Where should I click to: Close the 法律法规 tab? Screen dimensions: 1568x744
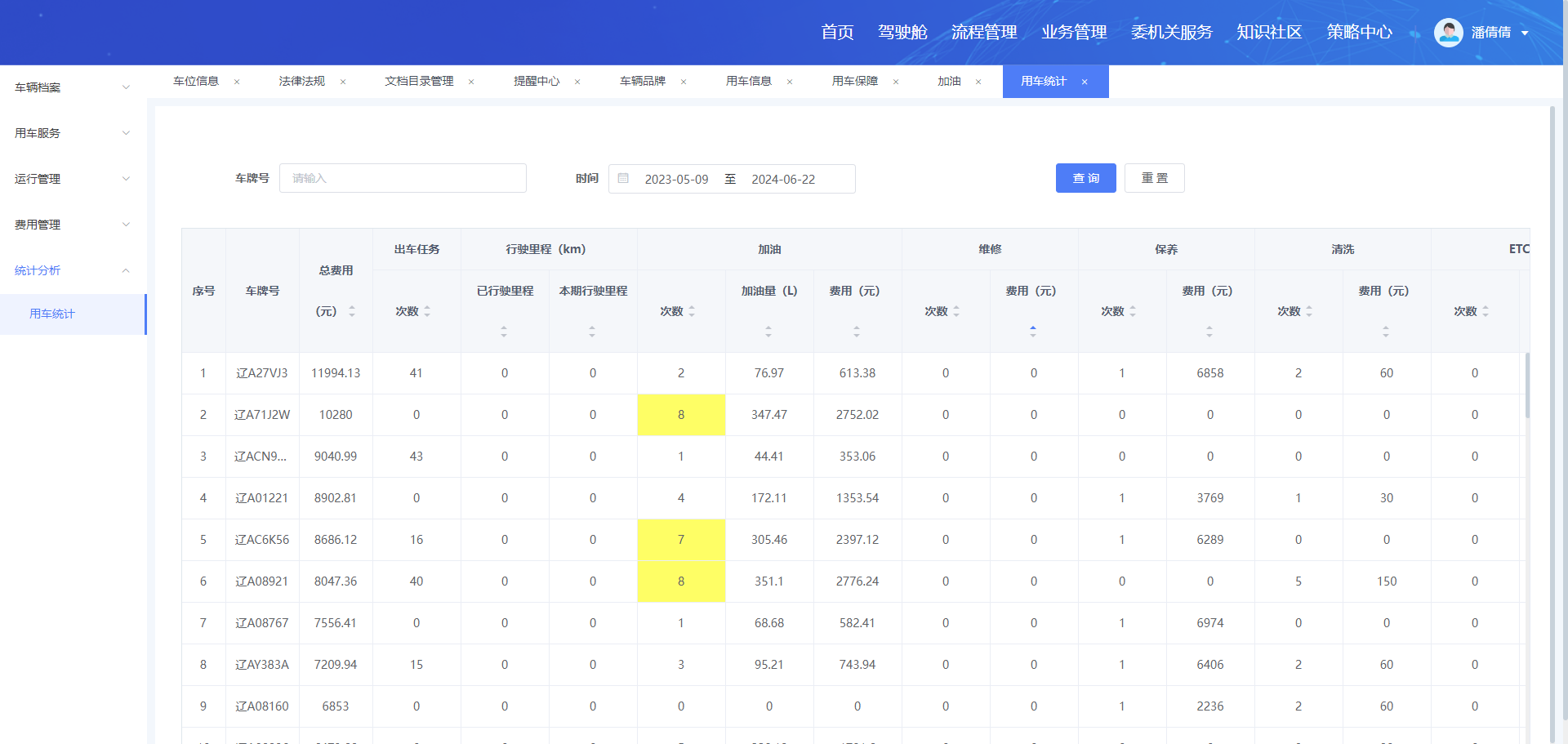click(343, 82)
